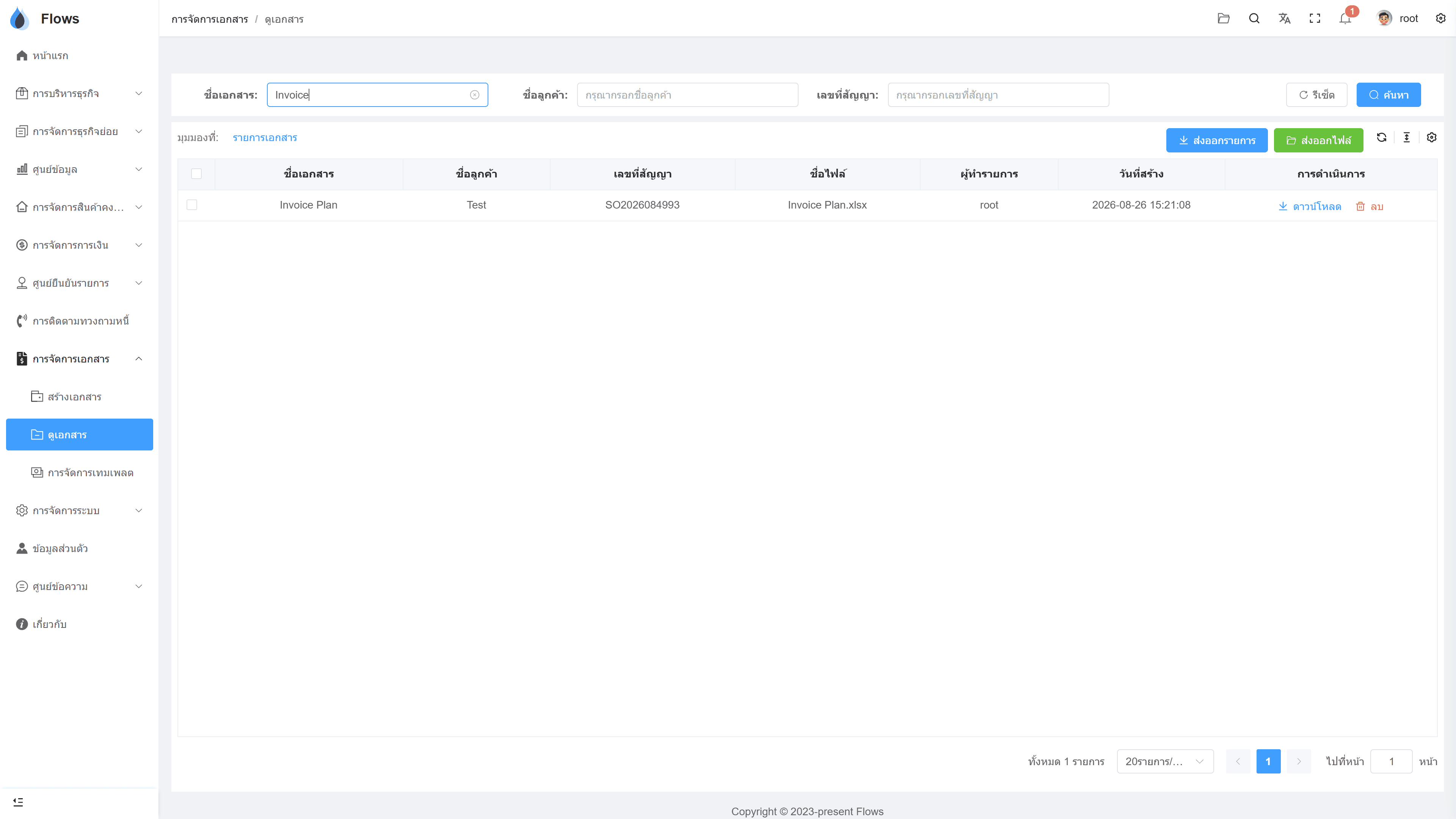Open notifications bell with badge
The image size is (1456, 819).
pyautogui.click(x=1345, y=18)
